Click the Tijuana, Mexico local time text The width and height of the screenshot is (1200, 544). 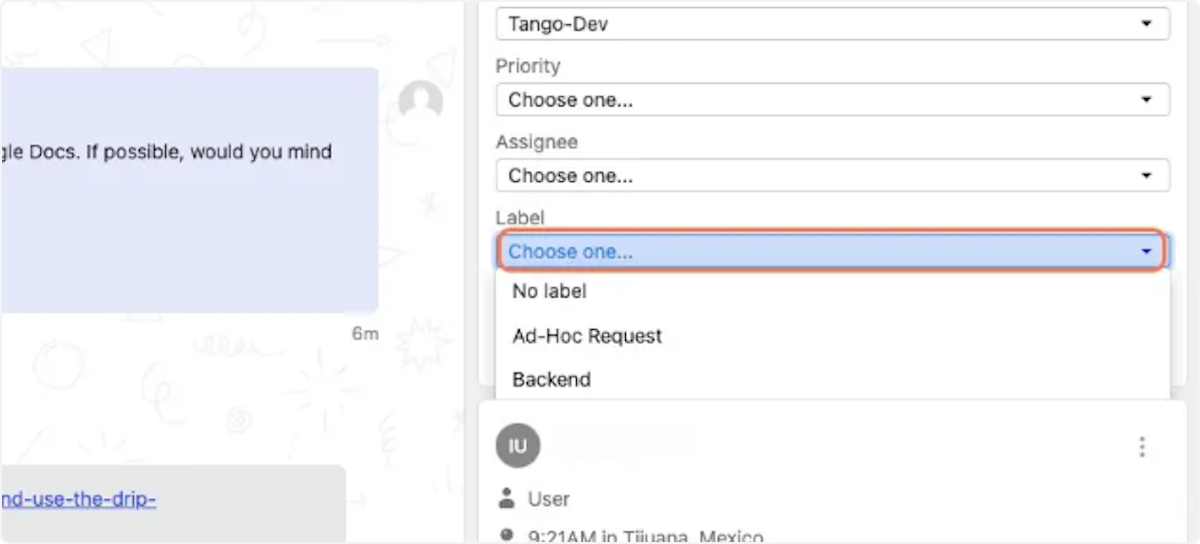tap(646, 537)
